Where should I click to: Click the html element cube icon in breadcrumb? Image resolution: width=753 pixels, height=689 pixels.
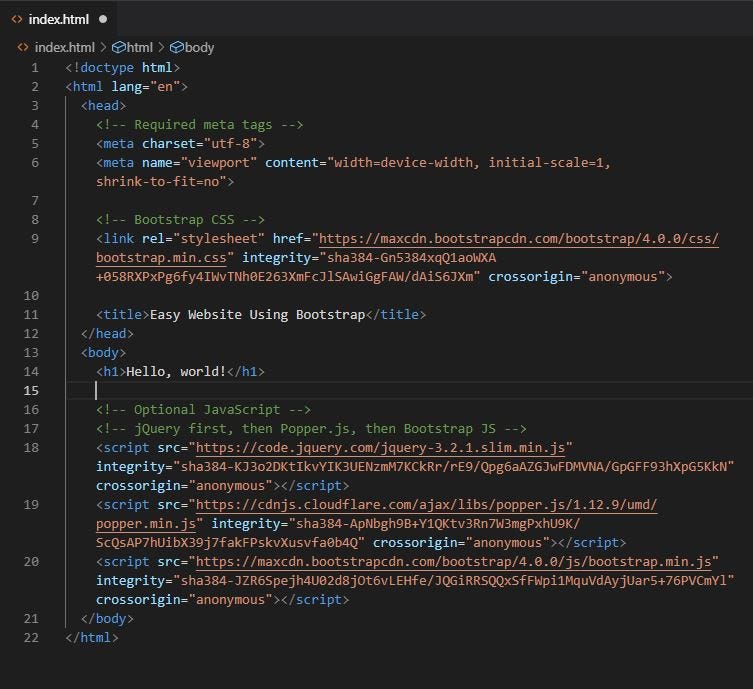click(x=118, y=48)
